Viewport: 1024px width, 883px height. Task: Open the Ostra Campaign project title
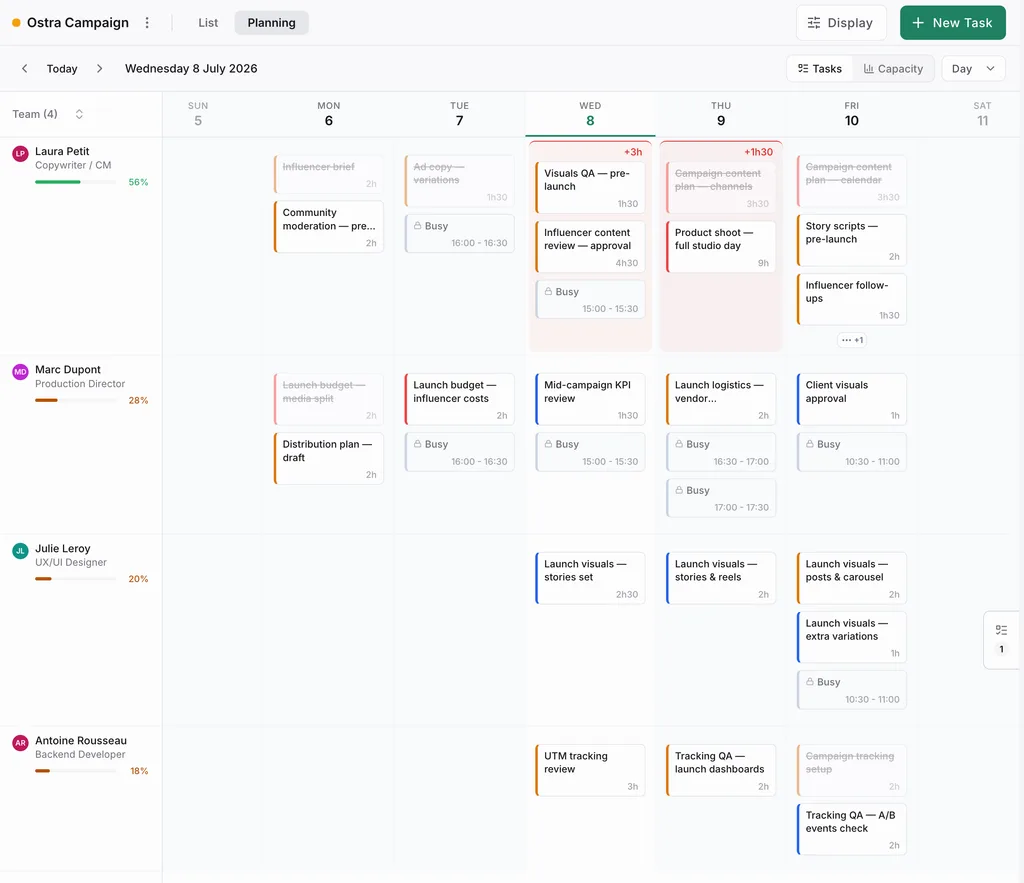[78, 23]
